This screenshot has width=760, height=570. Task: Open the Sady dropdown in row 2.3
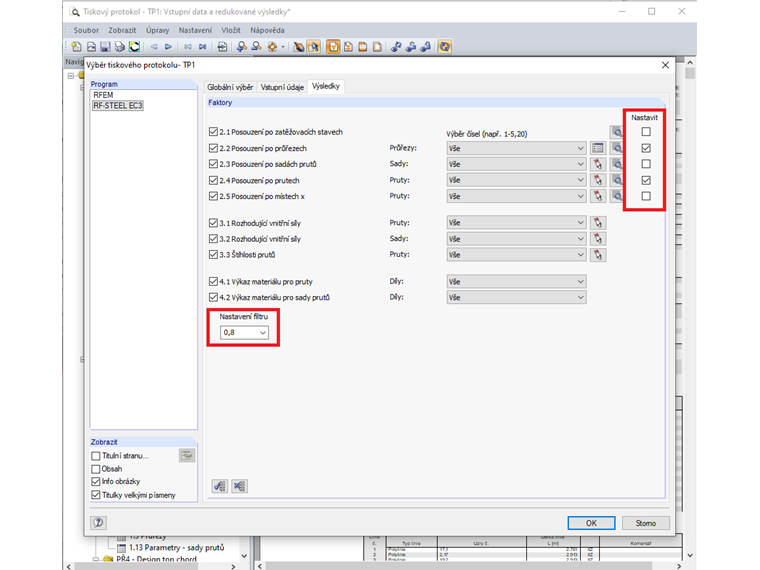516,164
